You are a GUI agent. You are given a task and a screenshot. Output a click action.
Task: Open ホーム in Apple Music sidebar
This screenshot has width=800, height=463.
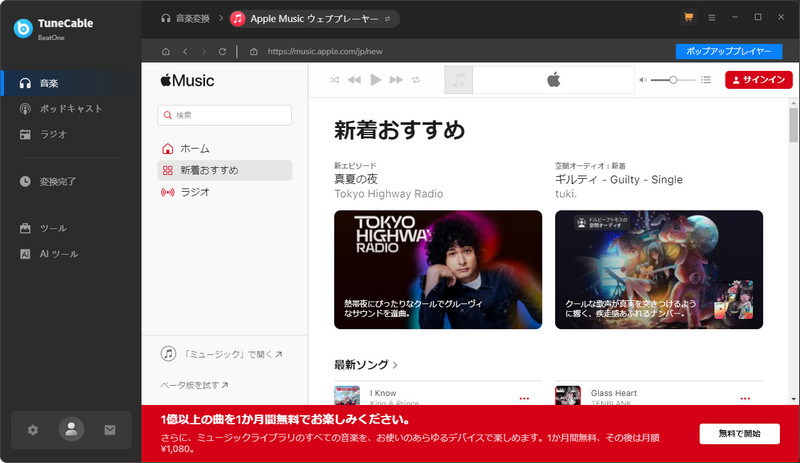click(x=224, y=149)
